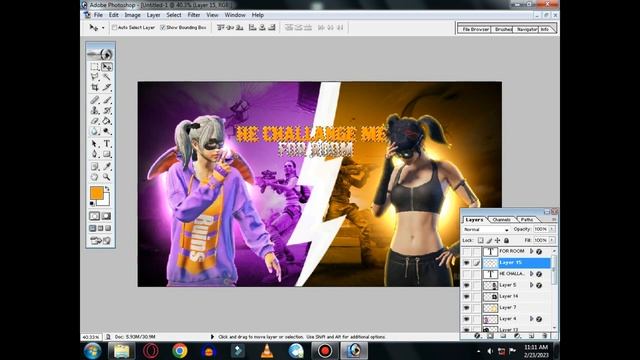
Task: Select the Zoom tool
Action: coord(107,177)
